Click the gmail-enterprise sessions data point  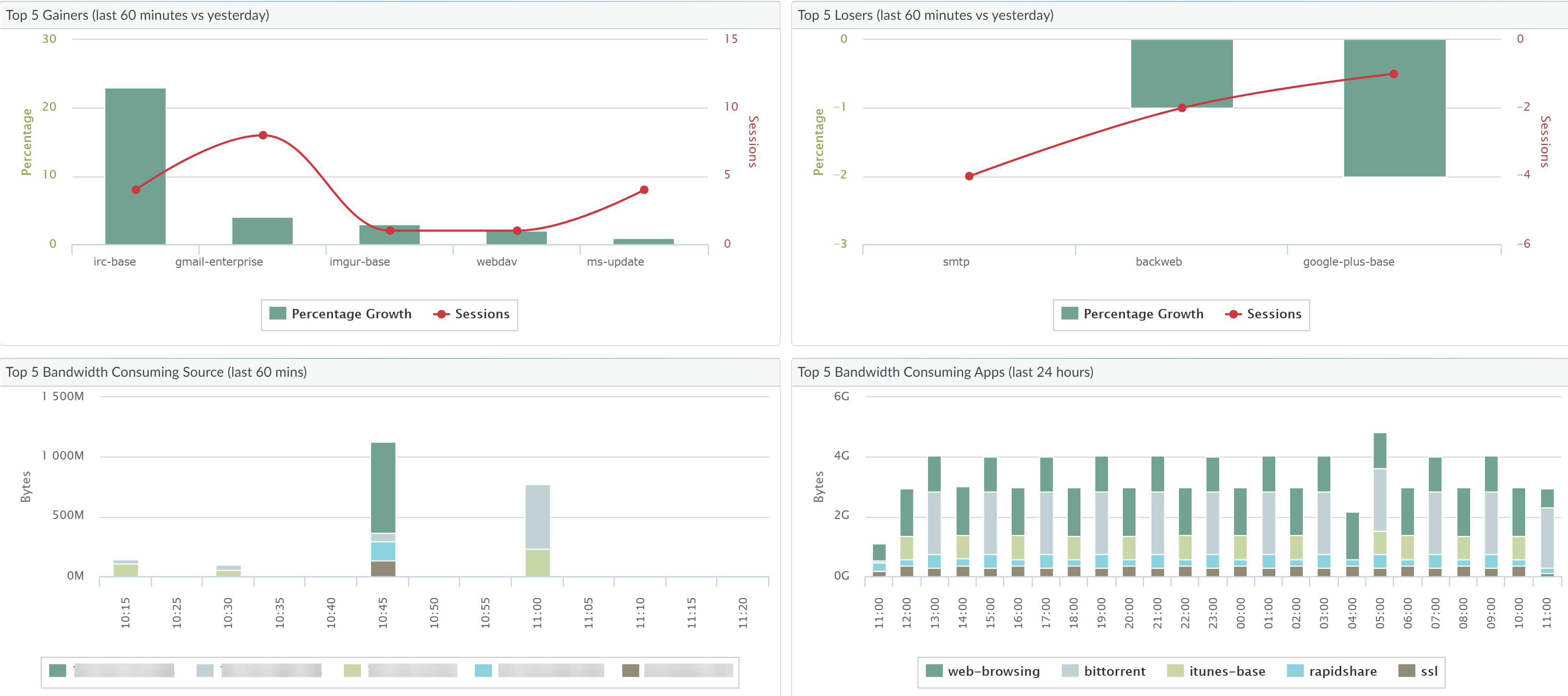[x=263, y=135]
